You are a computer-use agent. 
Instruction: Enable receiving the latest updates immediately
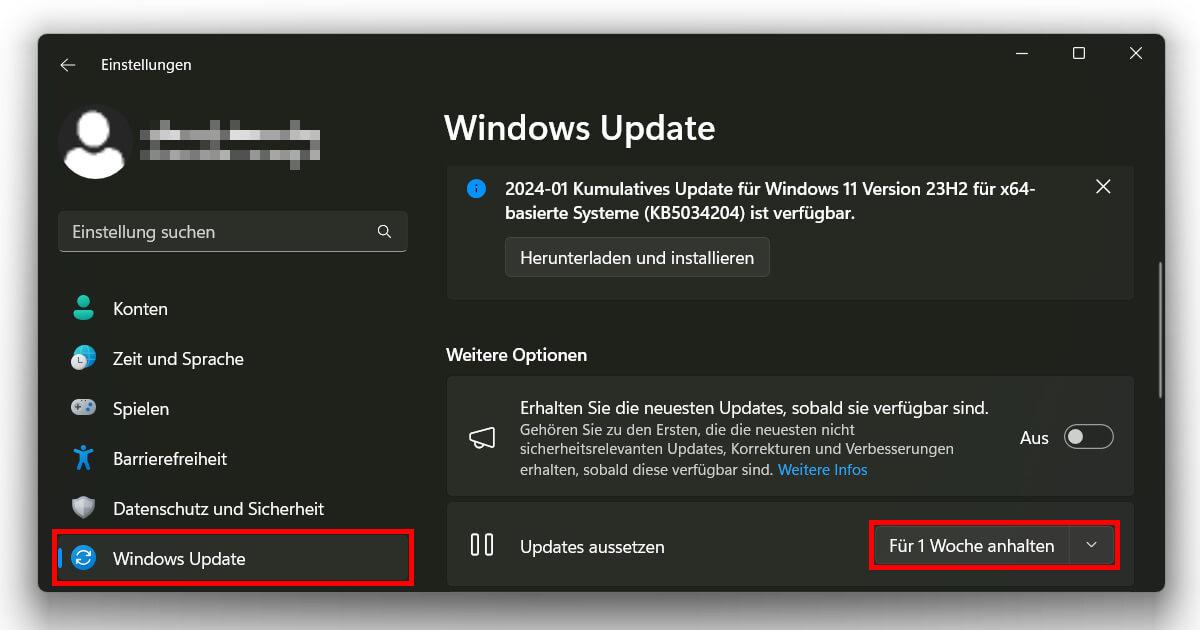pos(1088,437)
